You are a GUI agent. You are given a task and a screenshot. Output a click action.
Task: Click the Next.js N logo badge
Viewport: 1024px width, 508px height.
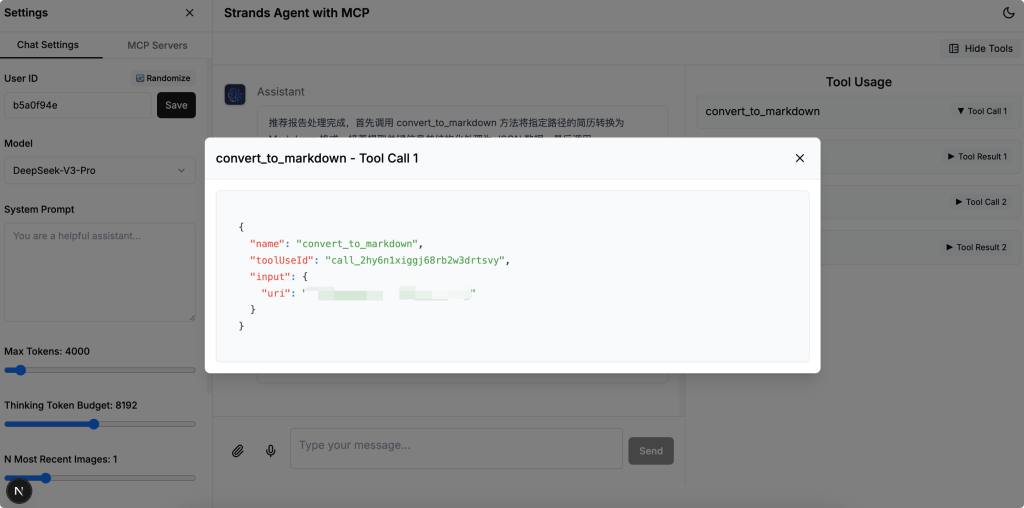tap(19, 491)
